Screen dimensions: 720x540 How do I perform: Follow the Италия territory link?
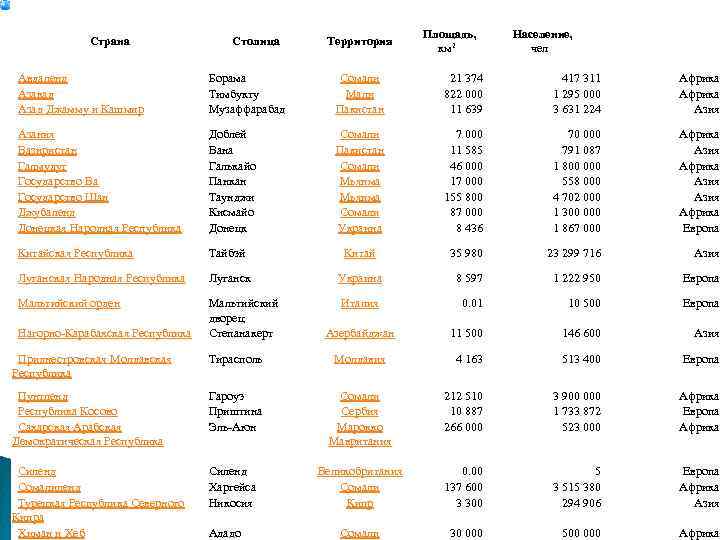click(x=360, y=304)
